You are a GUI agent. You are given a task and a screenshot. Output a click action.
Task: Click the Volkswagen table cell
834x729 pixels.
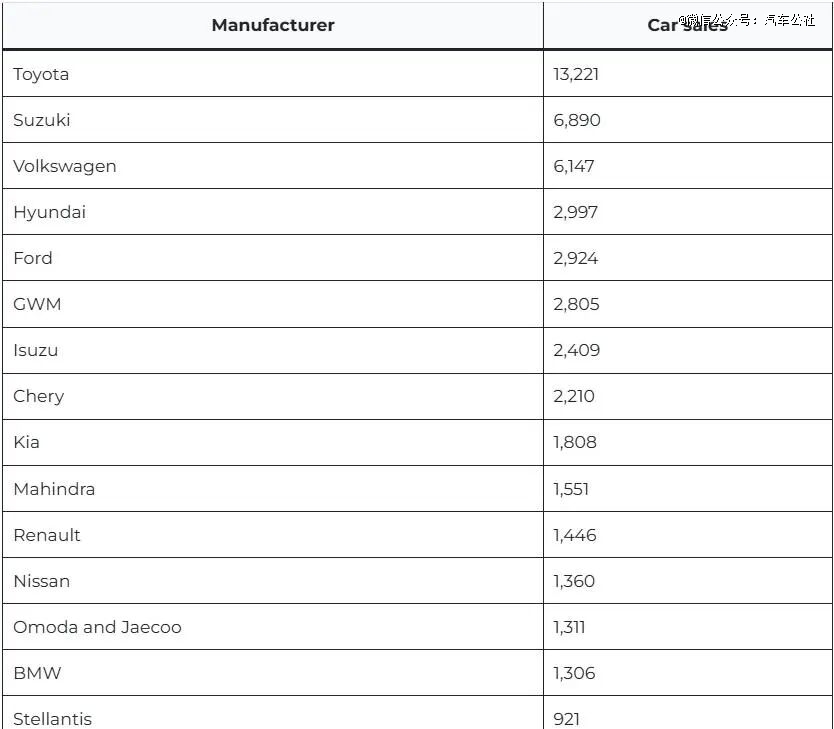coord(65,166)
